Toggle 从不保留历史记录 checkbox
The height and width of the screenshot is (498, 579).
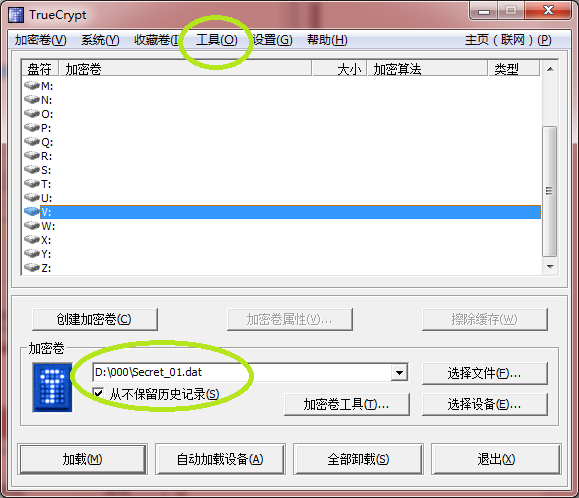pyautogui.click(x=98, y=394)
